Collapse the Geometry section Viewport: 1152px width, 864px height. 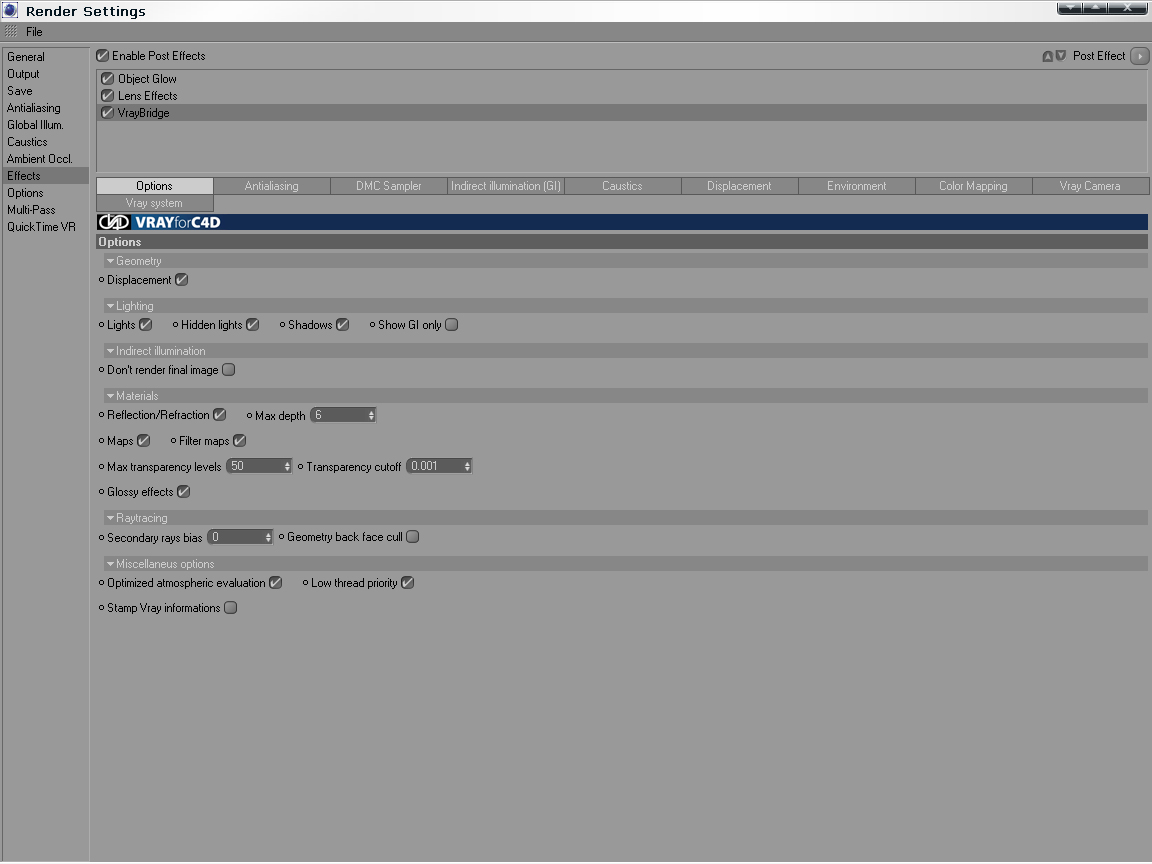[110, 261]
